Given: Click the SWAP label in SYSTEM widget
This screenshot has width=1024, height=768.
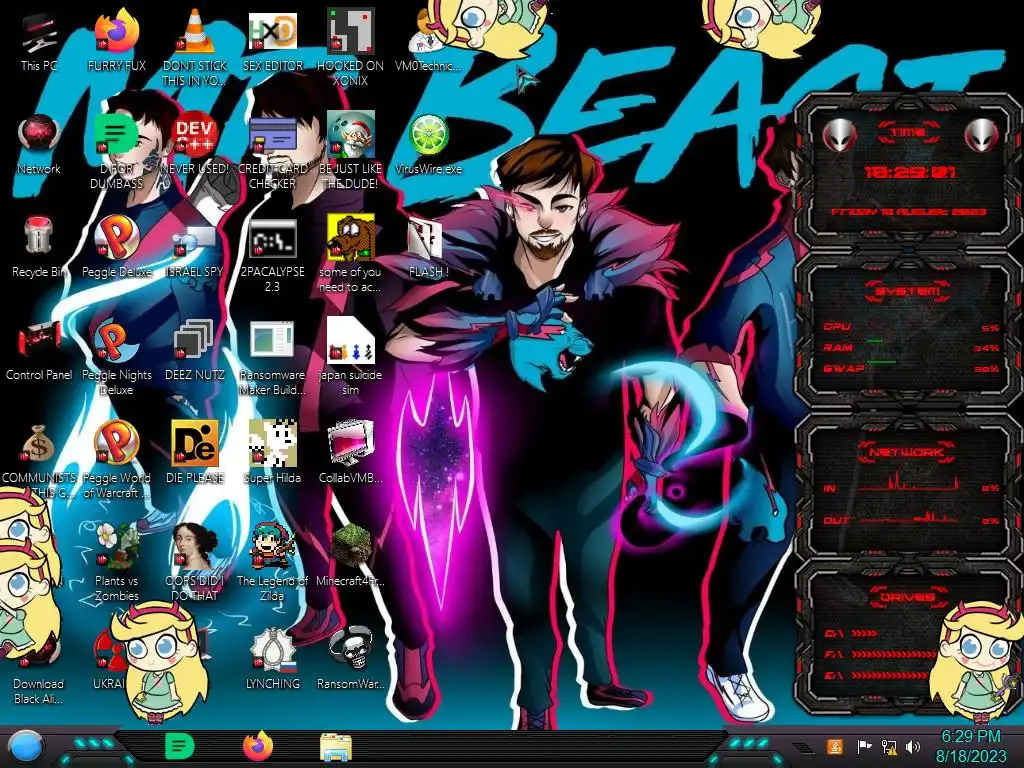Looking at the screenshot, I should (843, 368).
